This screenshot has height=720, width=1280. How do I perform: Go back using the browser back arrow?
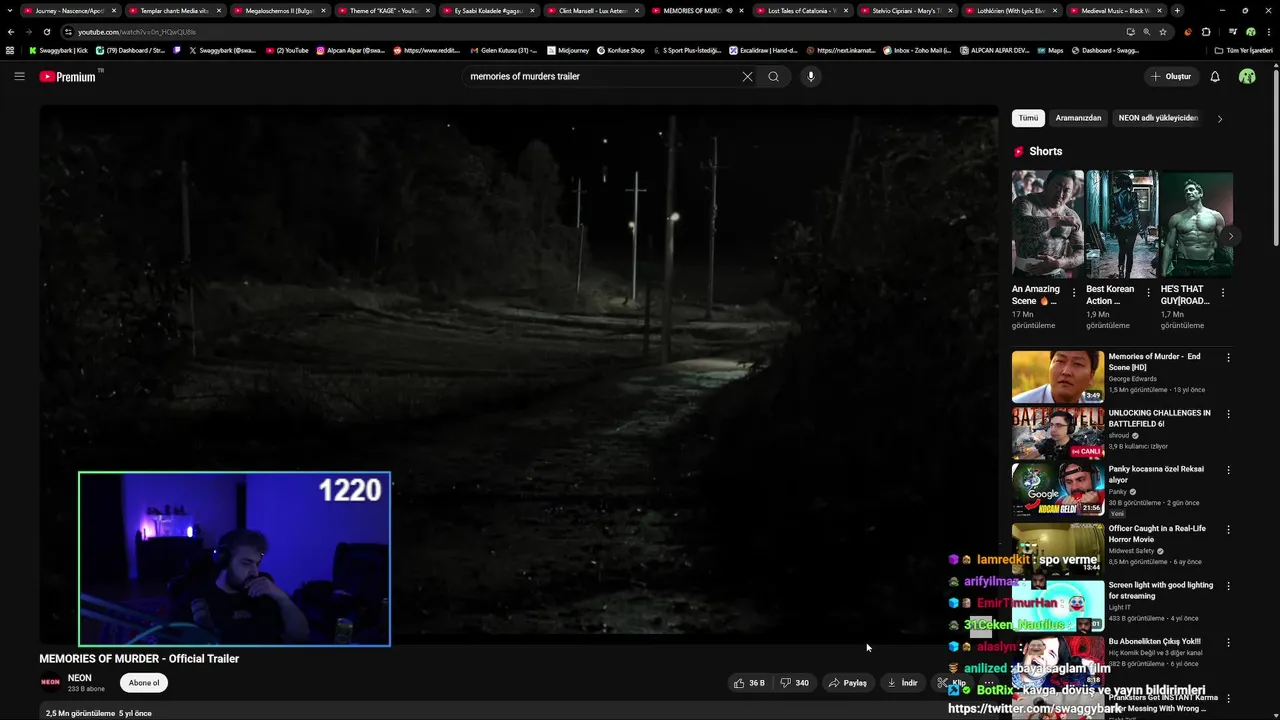11,32
